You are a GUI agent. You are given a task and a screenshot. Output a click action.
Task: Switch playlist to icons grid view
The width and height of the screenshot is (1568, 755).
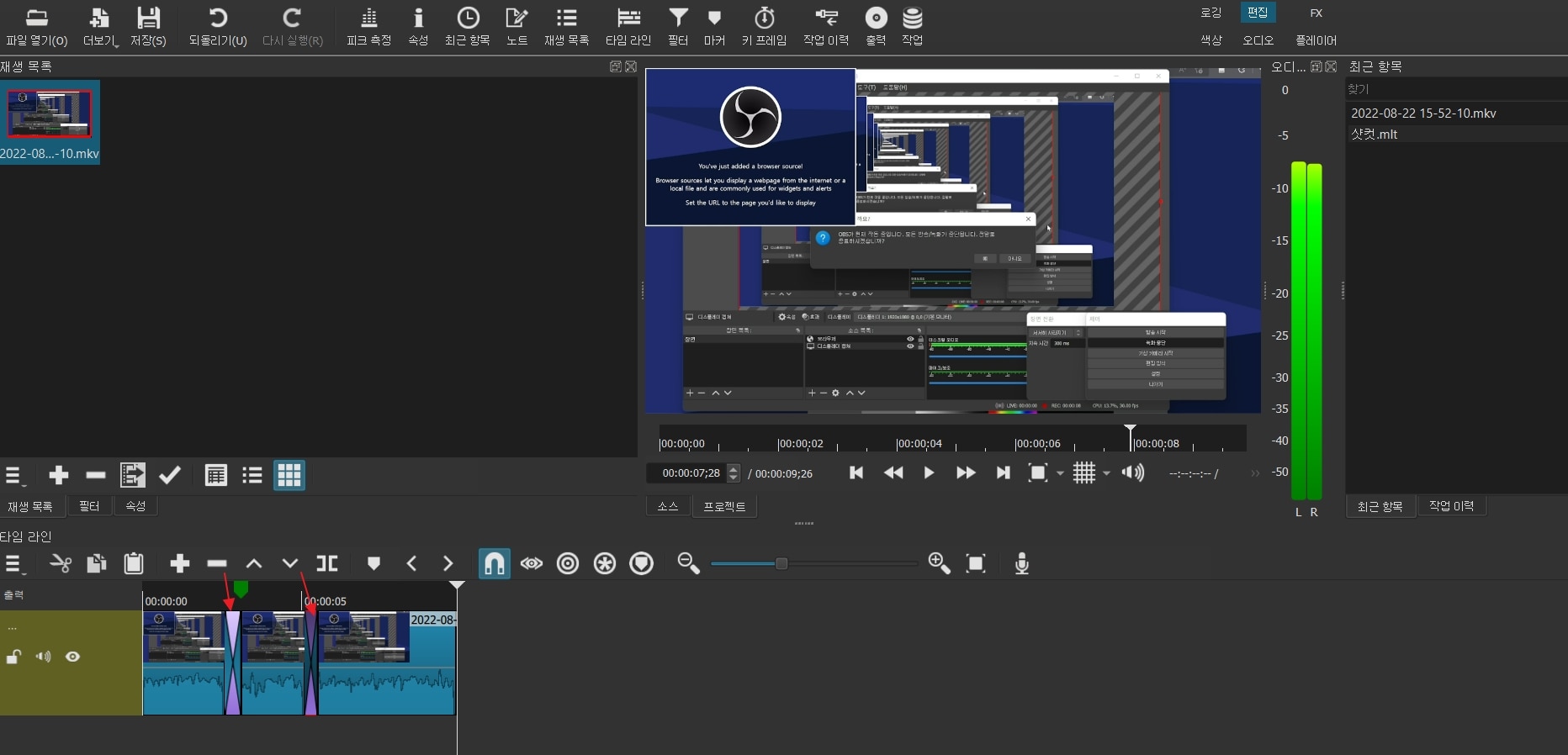pyautogui.click(x=289, y=476)
